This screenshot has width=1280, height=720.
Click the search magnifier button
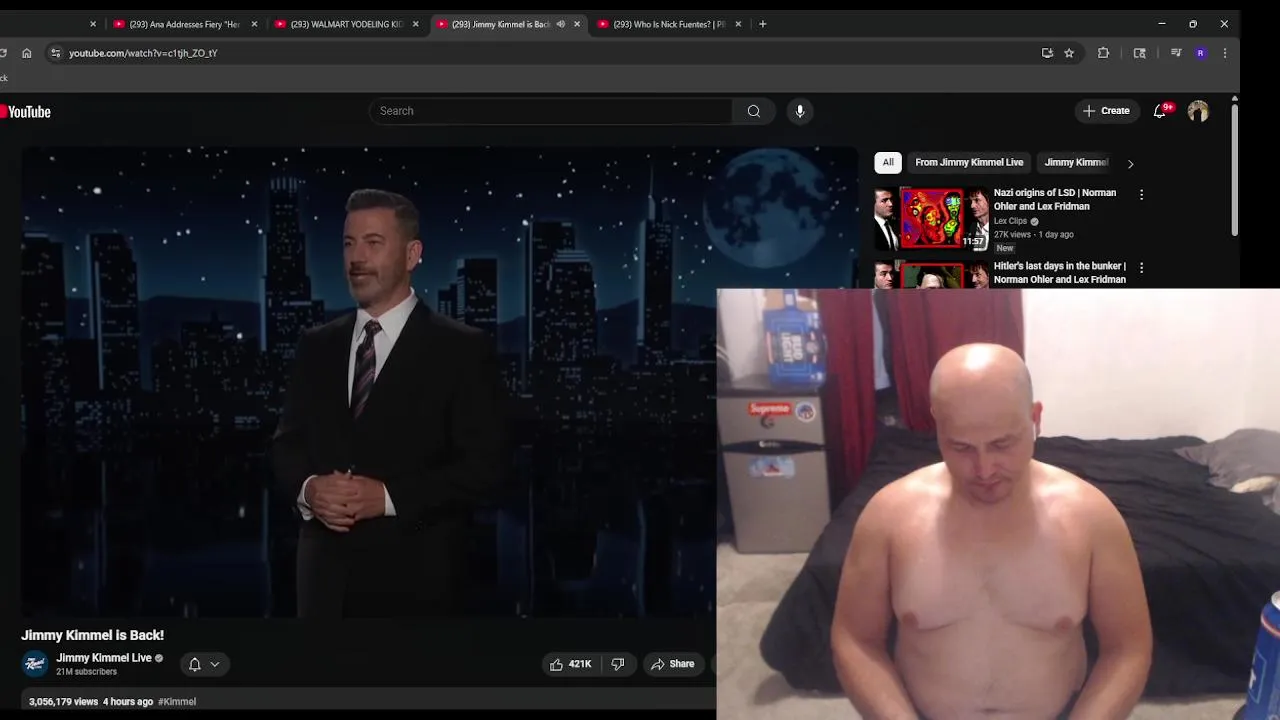pyautogui.click(x=754, y=111)
